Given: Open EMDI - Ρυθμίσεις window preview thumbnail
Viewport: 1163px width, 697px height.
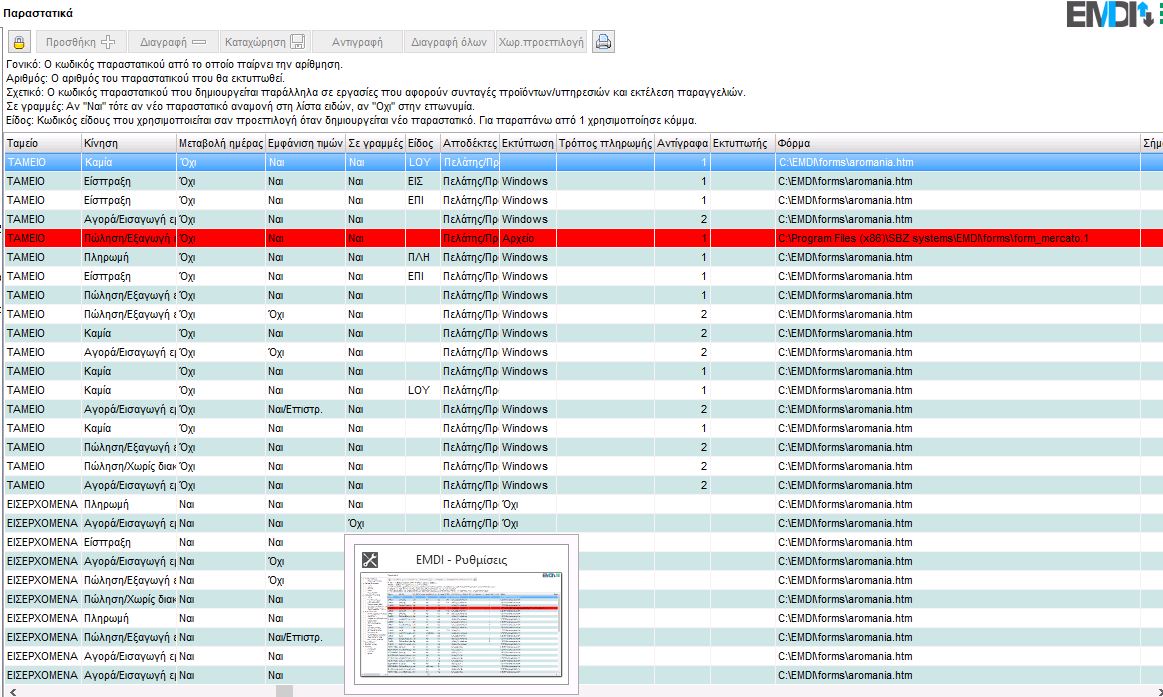Looking at the screenshot, I should click(461, 625).
